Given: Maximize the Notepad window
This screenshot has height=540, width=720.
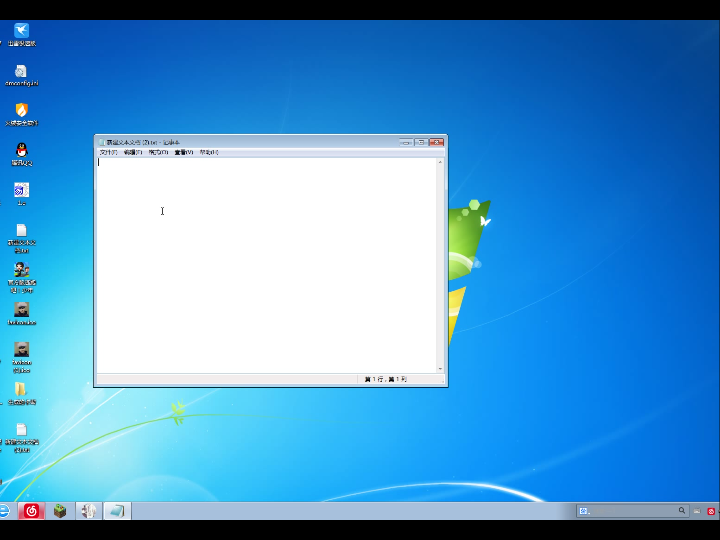Looking at the screenshot, I should [421, 142].
